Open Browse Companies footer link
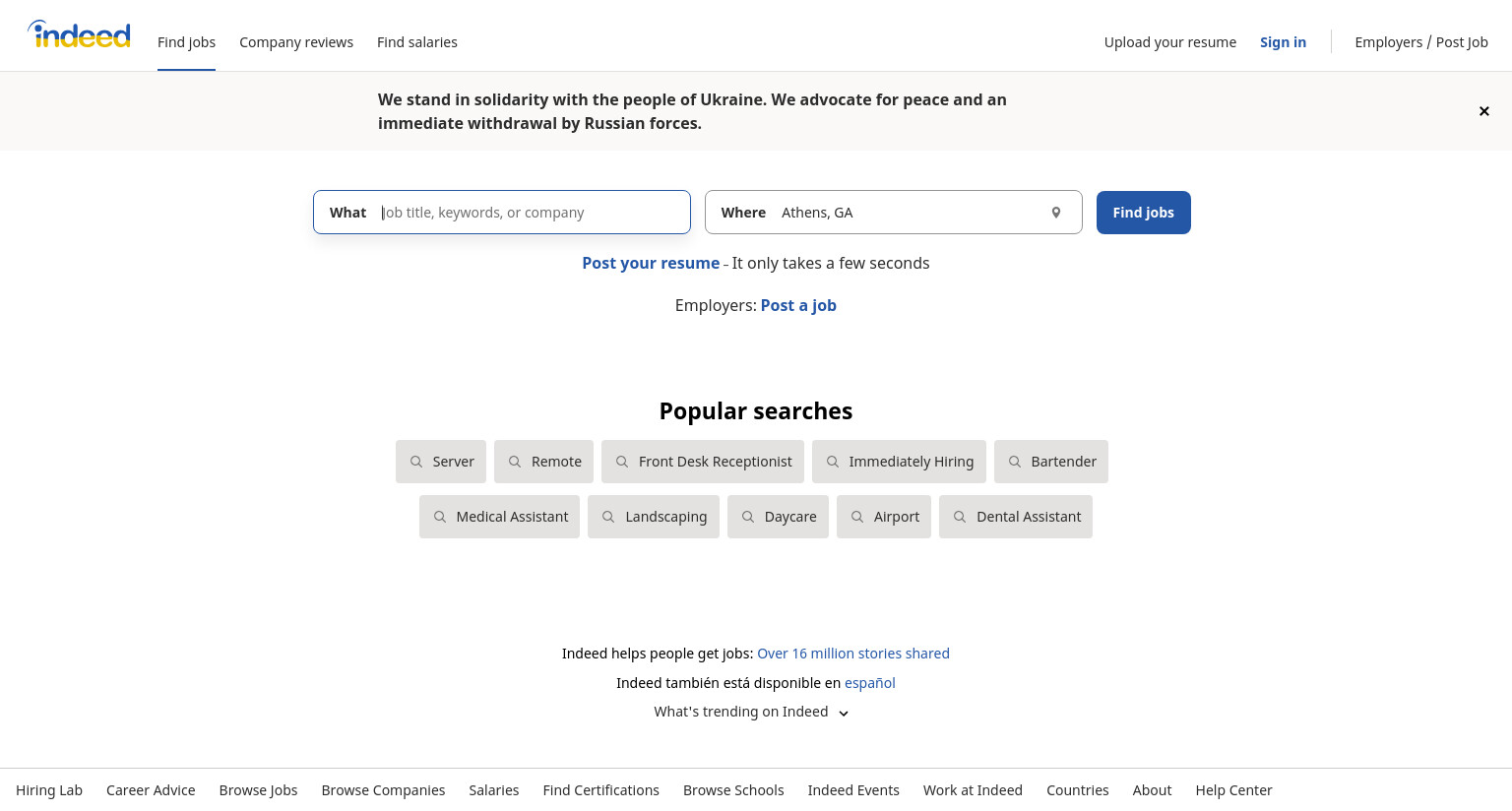1512x811 pixels. (383, 790)
